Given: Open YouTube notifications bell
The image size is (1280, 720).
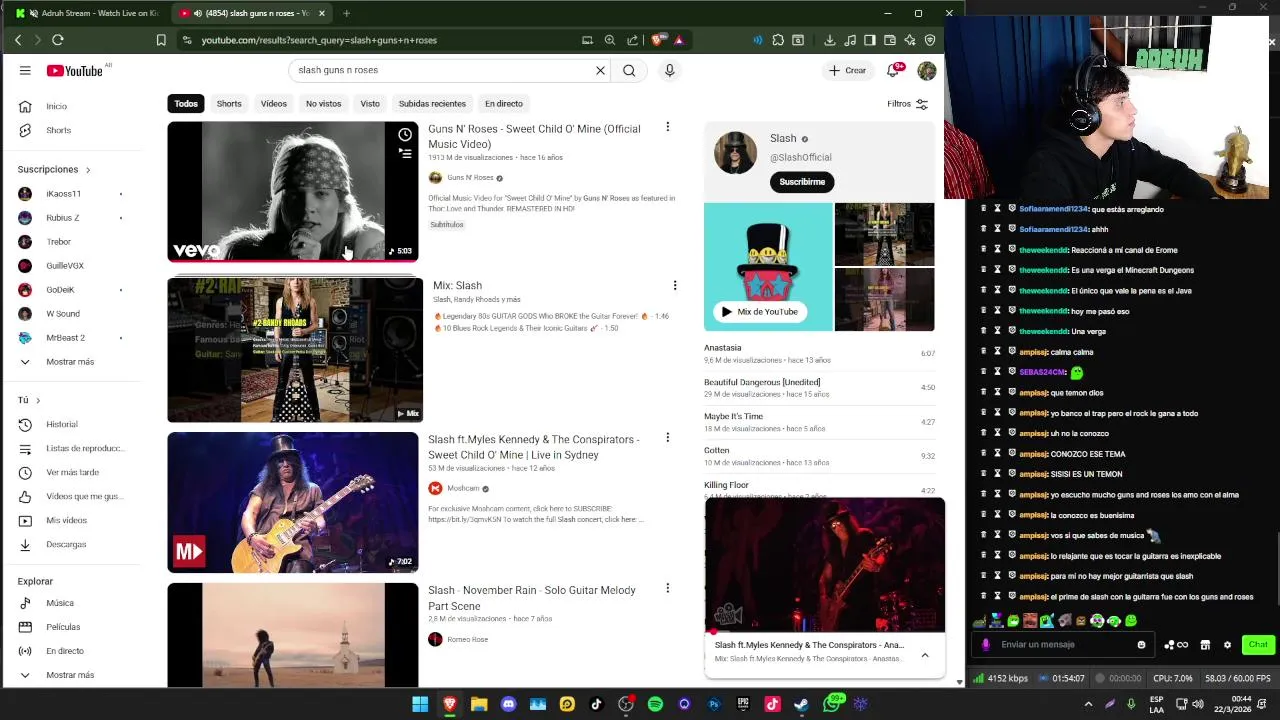Looking at the screenshot, I should pyautogui.click(x=893, y=70).
